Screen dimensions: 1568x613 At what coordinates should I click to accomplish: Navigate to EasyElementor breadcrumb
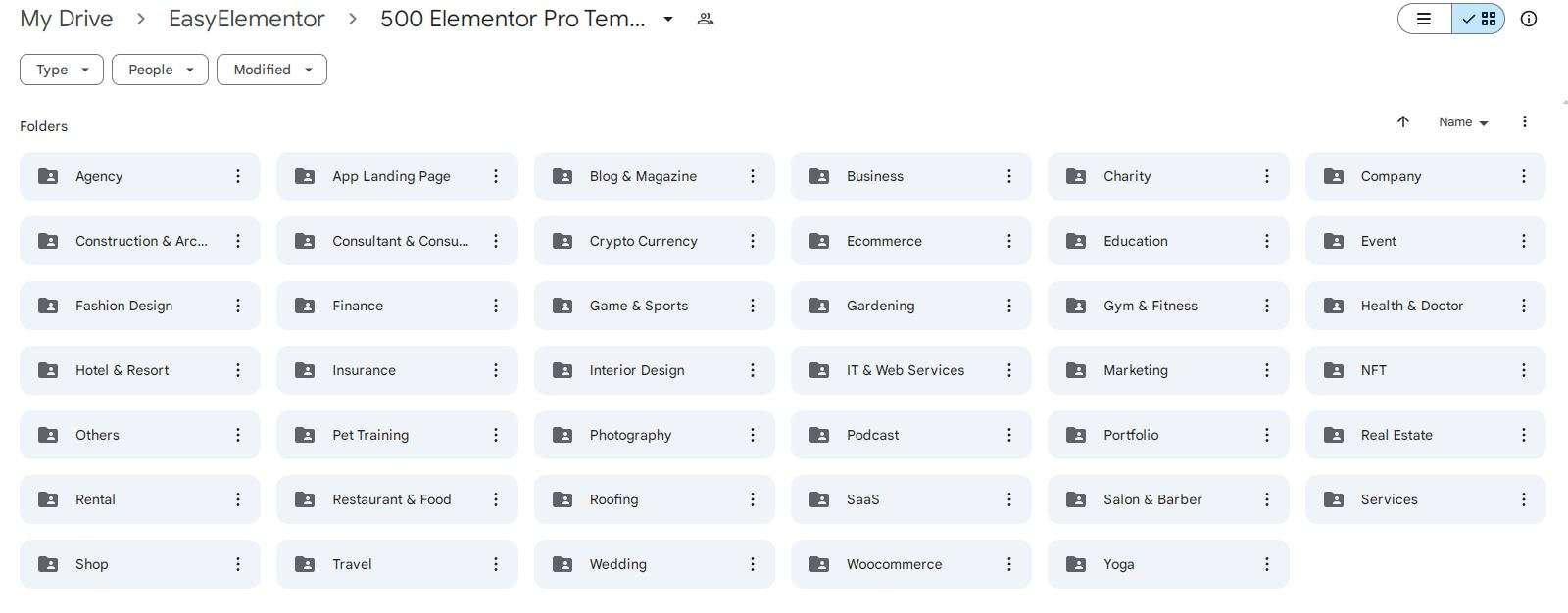pyautogui.click(x=247, y=19)
